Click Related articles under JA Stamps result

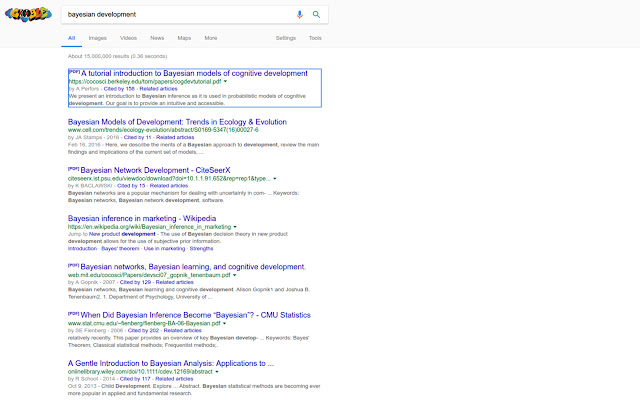(175, 137)
